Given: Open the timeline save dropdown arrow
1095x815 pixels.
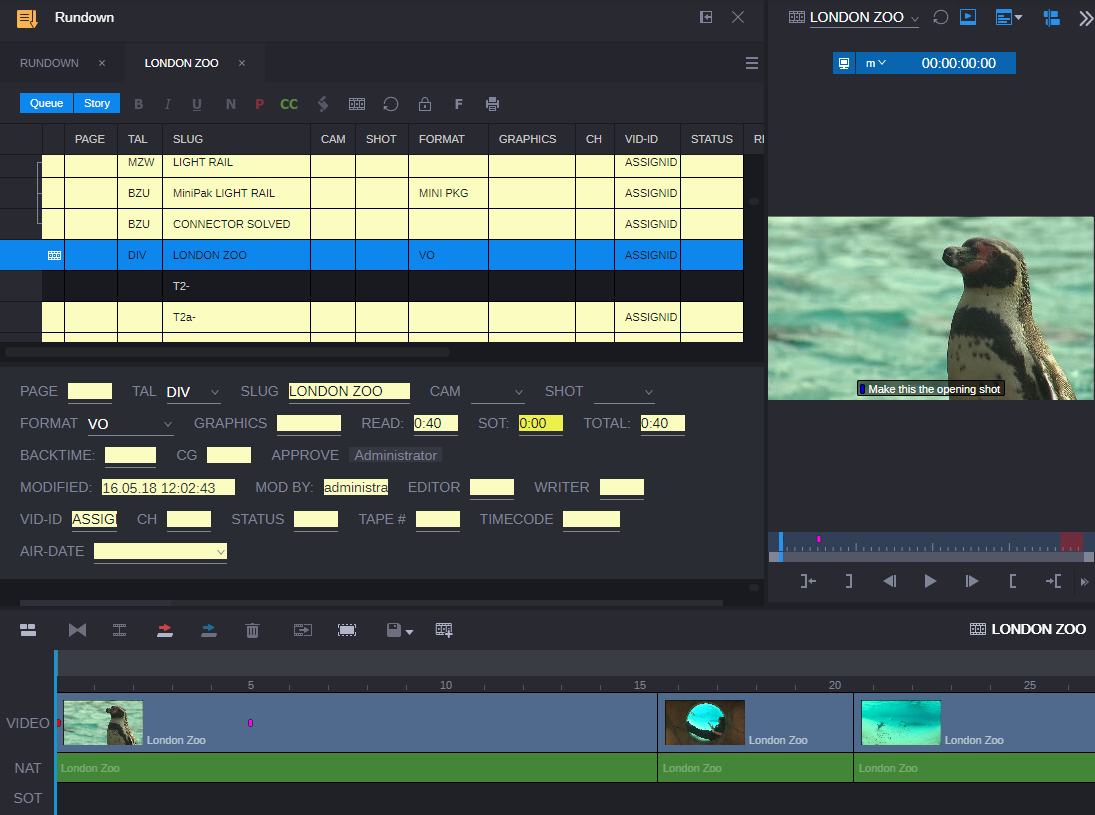Looking at the screenshot, I should click(x=409, y=631).
